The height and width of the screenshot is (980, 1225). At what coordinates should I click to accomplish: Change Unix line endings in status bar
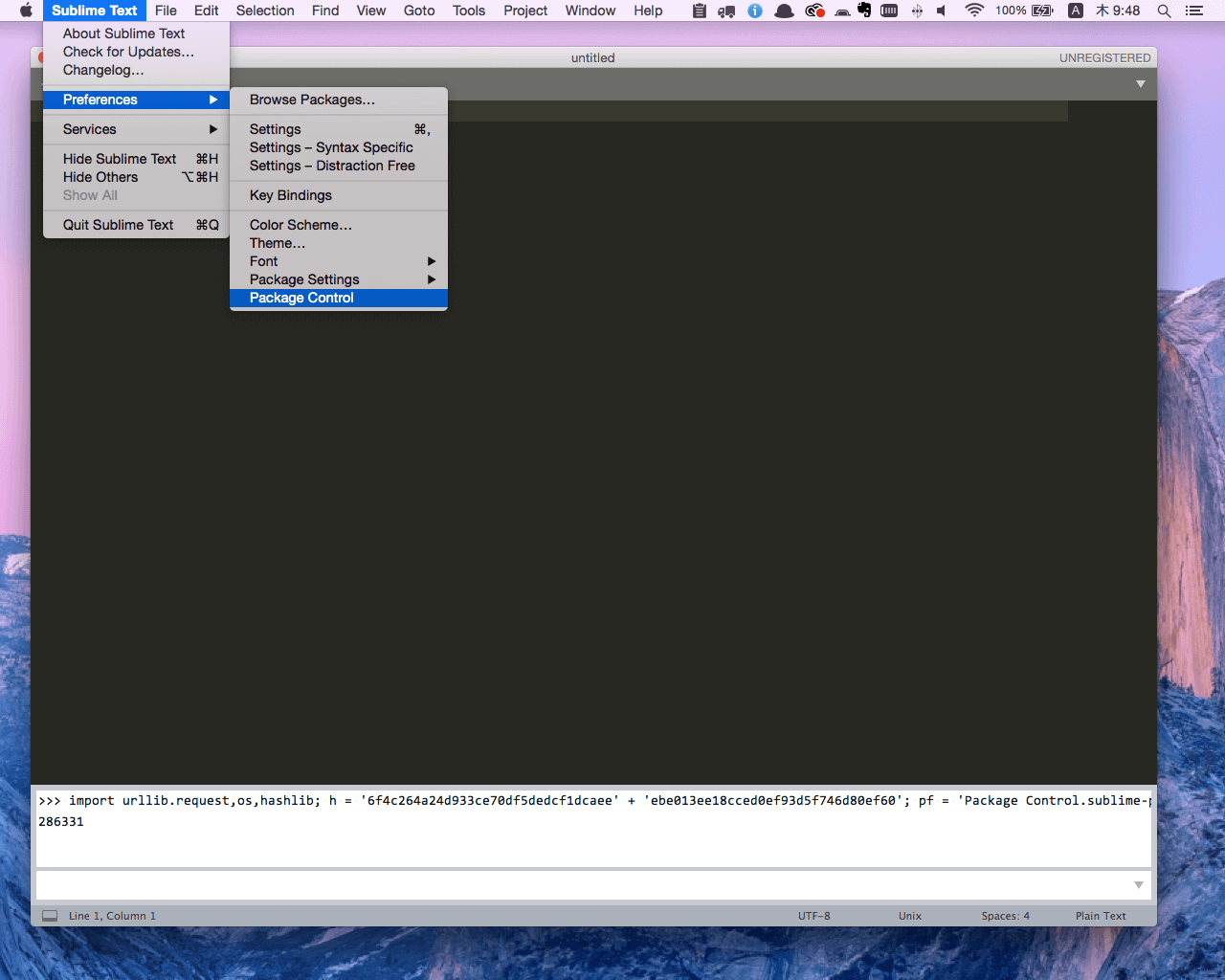[x=910, y=916]
